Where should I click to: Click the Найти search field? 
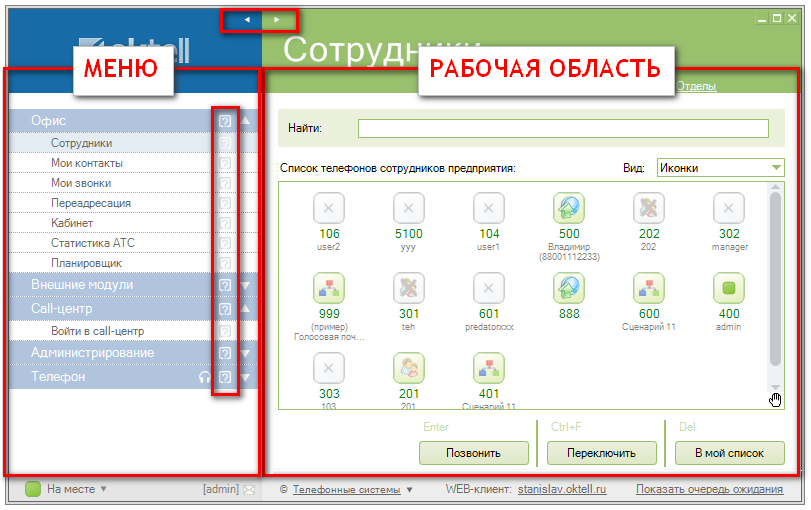[563, 128]
